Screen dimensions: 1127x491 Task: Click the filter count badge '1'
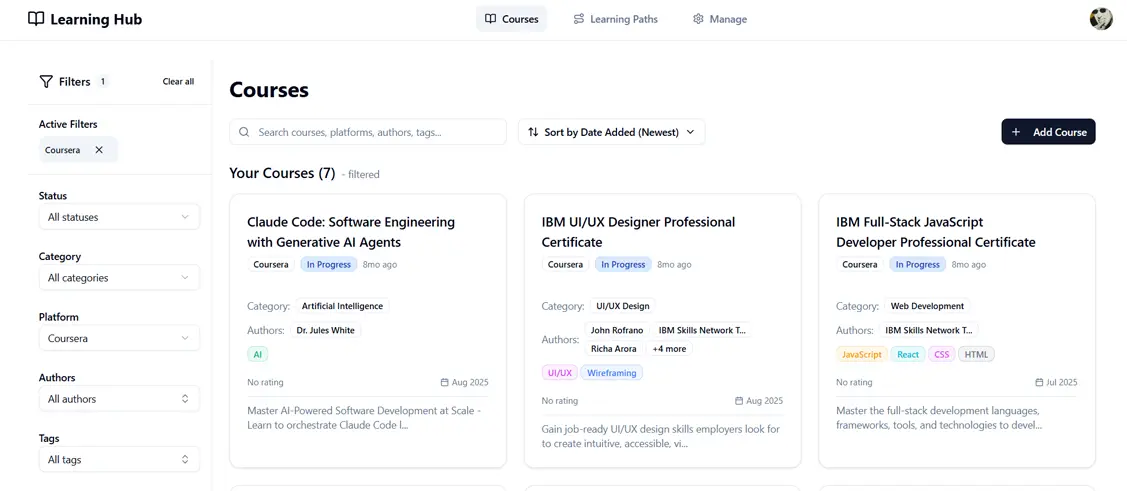click(x=103, y=81)
